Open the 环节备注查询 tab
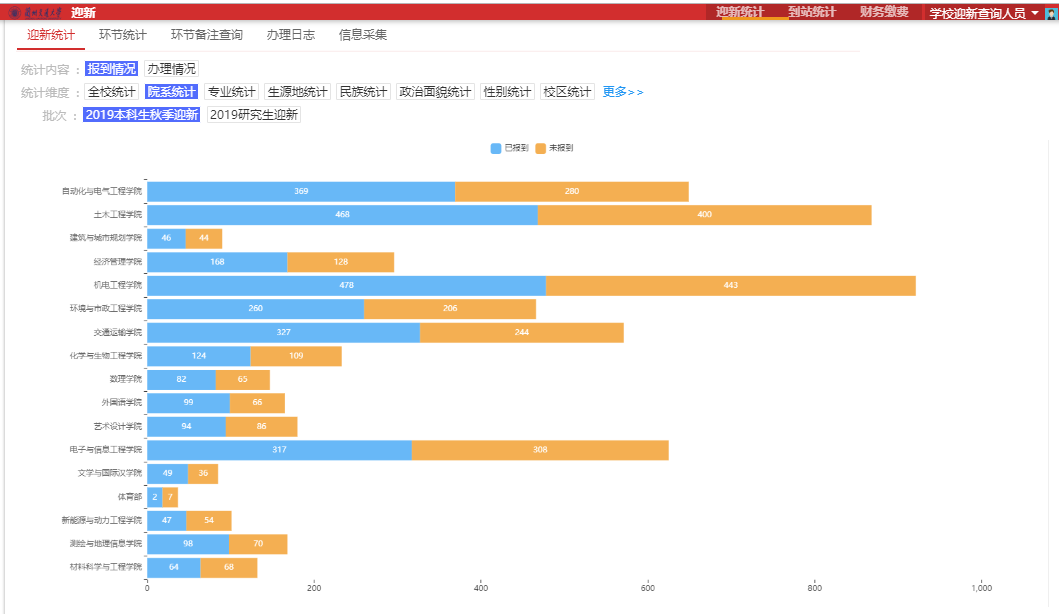Viewport: 1059px width, 614px height. [206, 35]
